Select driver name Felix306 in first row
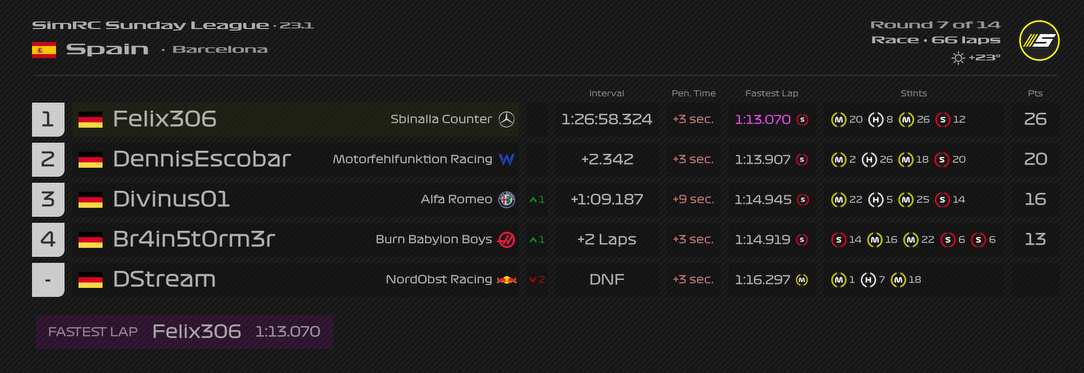The width and height of the screenshot is (1084, 373). pyautogui.click(x=165, y=119)
